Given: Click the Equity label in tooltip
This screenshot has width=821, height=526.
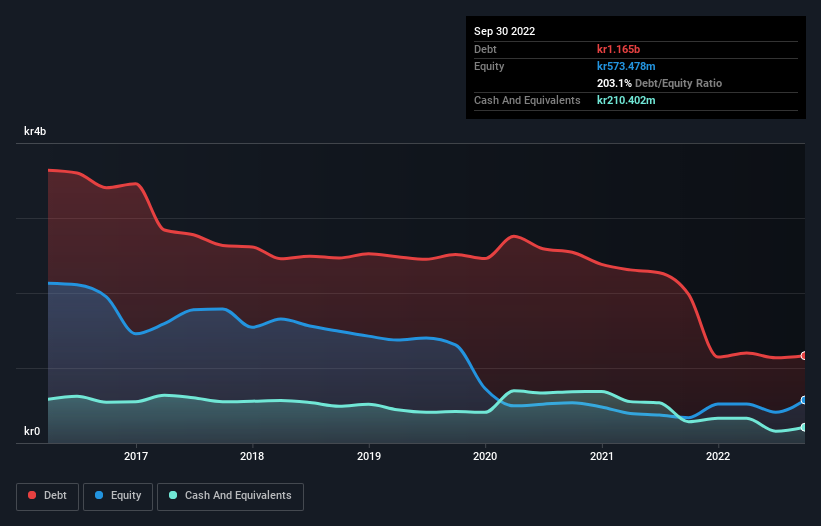Looking at the screenshot, I should click(x=489, y=66).
